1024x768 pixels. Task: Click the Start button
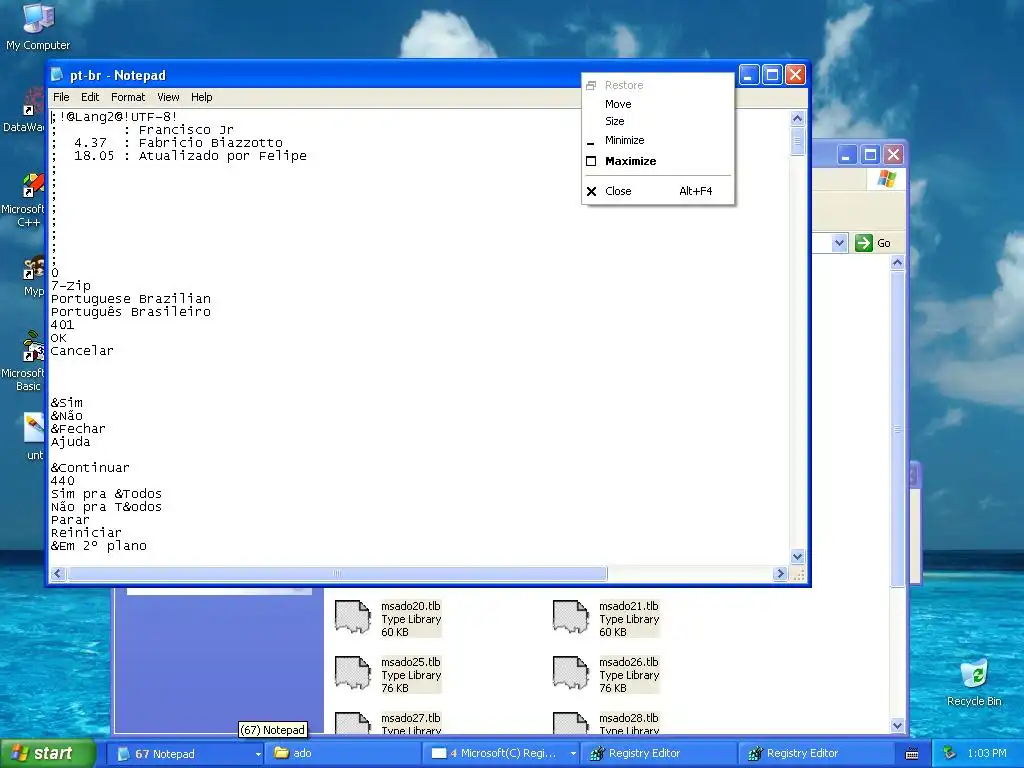tap(47, 753)
